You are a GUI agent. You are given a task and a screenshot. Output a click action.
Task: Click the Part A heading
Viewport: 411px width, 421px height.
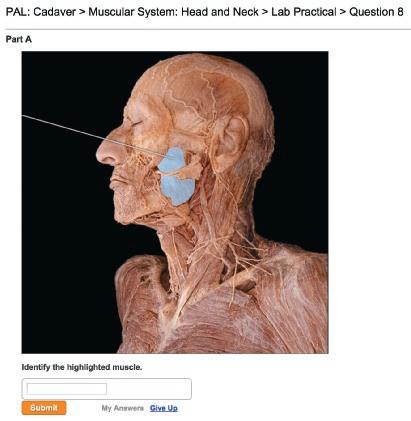(19, 39)
